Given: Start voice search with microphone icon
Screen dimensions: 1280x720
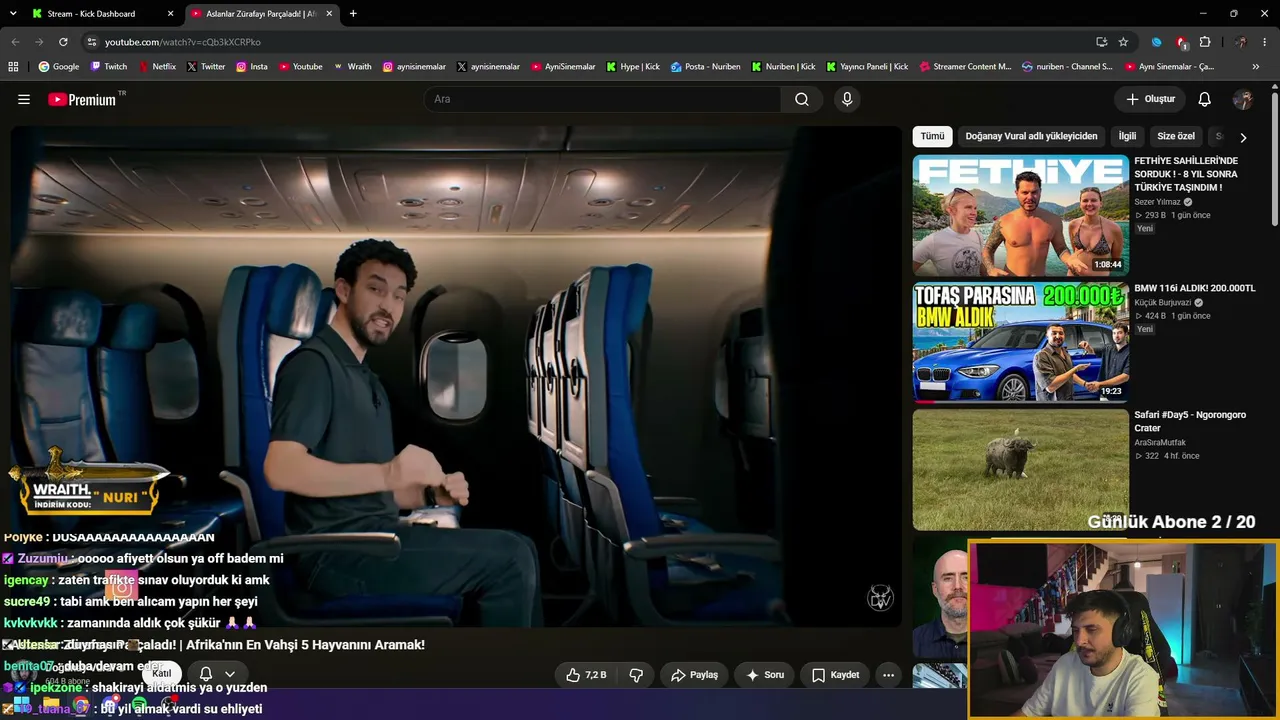Looking at the screenshot, I should pos(847,99).
